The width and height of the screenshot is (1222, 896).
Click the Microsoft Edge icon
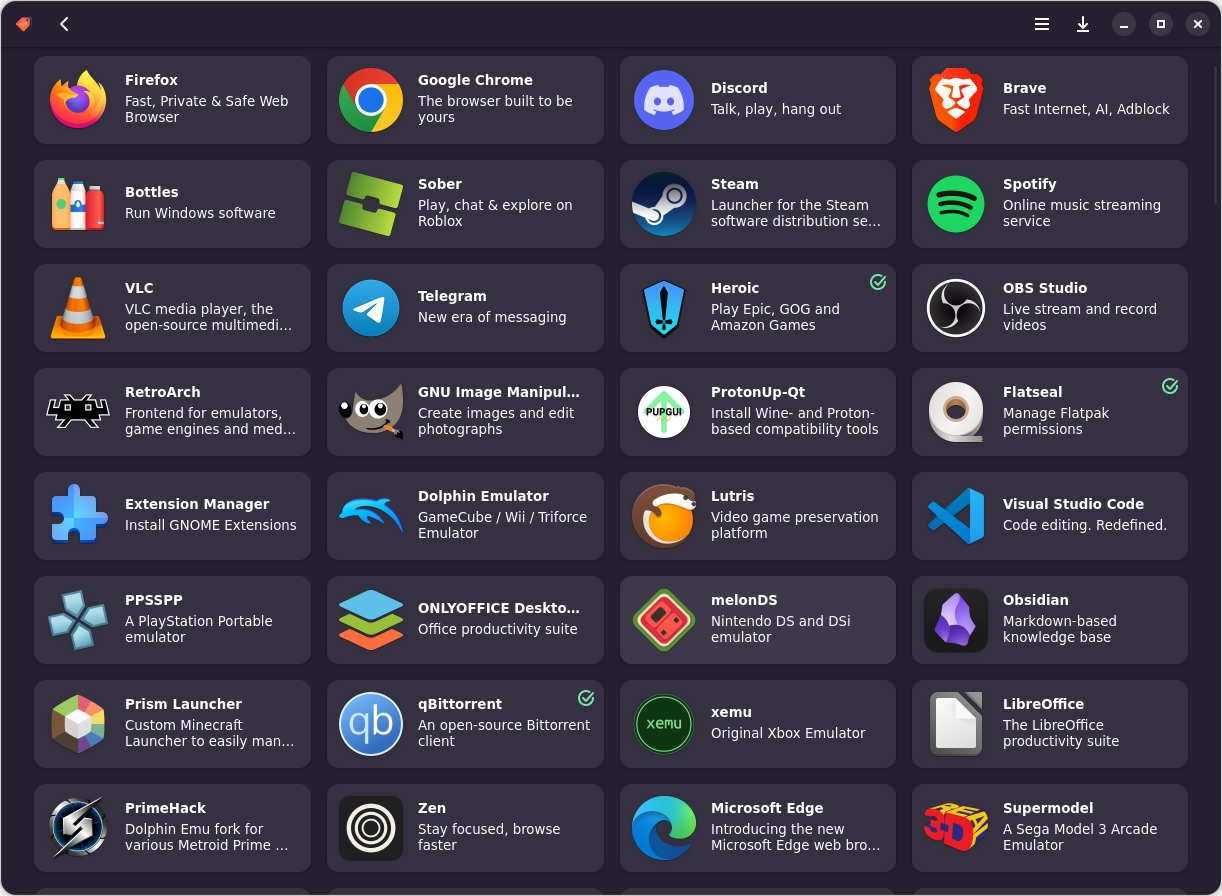664,828
